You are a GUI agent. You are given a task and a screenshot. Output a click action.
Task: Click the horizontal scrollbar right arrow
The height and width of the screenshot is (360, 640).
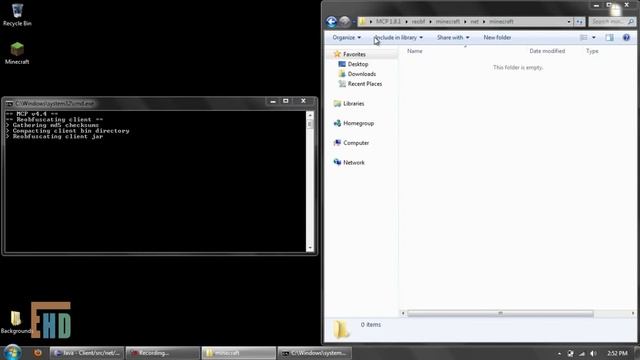pyautogui.click(x=633, y=313)
